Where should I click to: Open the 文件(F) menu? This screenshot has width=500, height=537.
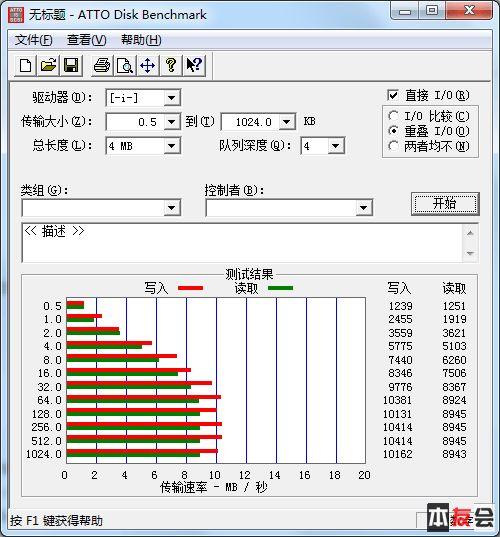(34, 40)
